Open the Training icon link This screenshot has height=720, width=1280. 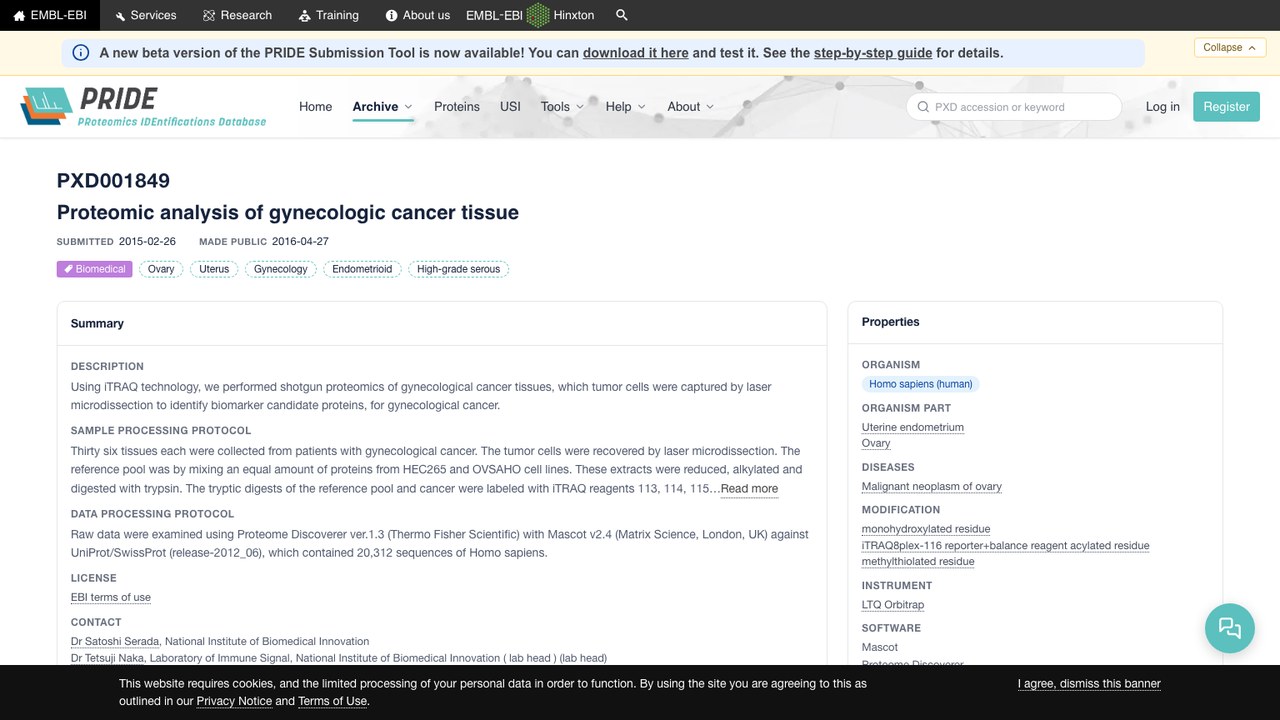coord(329,15)
